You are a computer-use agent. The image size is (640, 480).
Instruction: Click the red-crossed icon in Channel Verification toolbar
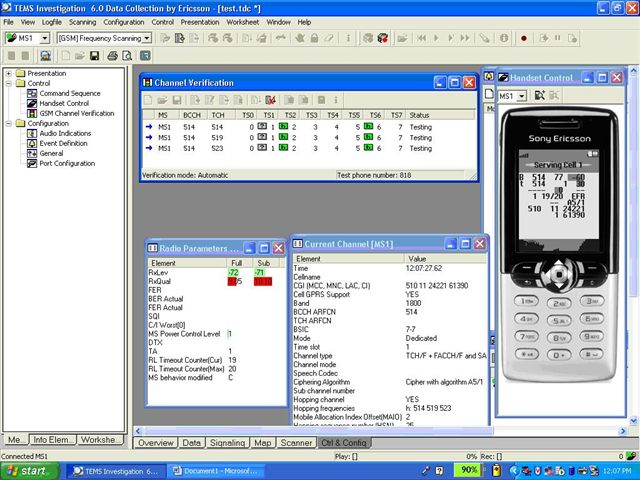(x=270, y=100)
